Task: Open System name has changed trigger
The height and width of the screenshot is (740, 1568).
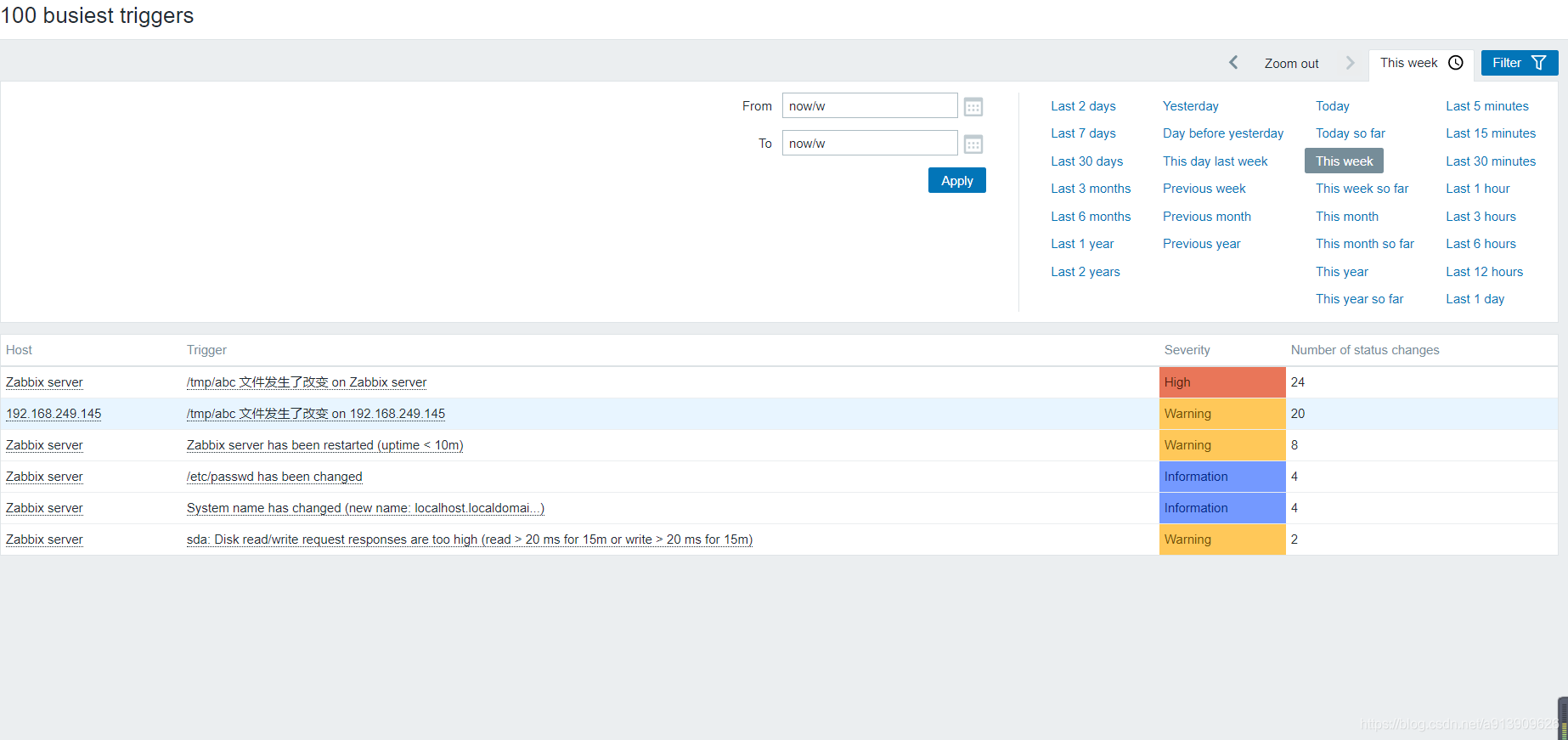Action: [365, 508]
